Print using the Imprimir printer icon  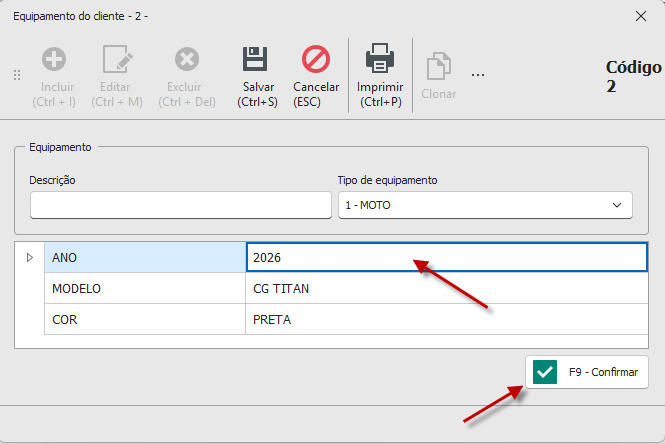pyautogui.click(x=380, y=58)
